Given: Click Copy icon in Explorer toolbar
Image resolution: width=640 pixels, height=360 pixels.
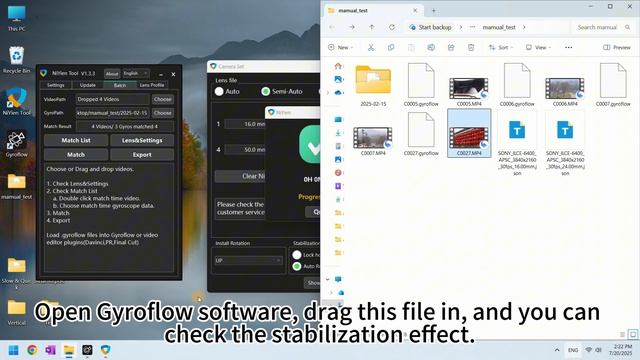Looking at the screenshot, I should tap(391, 48).
